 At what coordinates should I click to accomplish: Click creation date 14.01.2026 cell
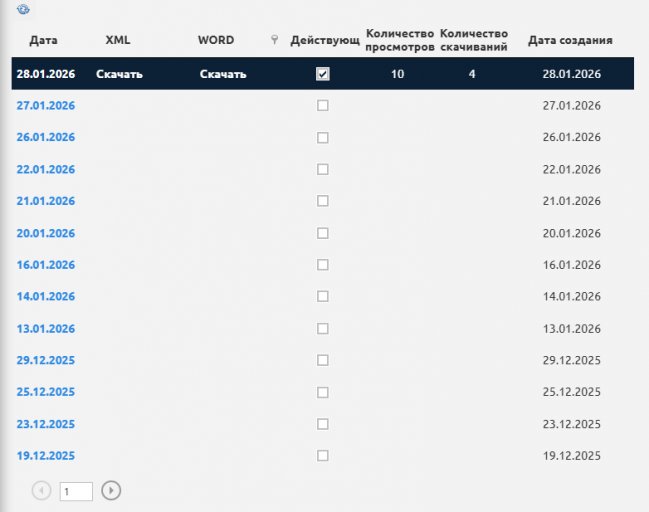click(572, 296)
